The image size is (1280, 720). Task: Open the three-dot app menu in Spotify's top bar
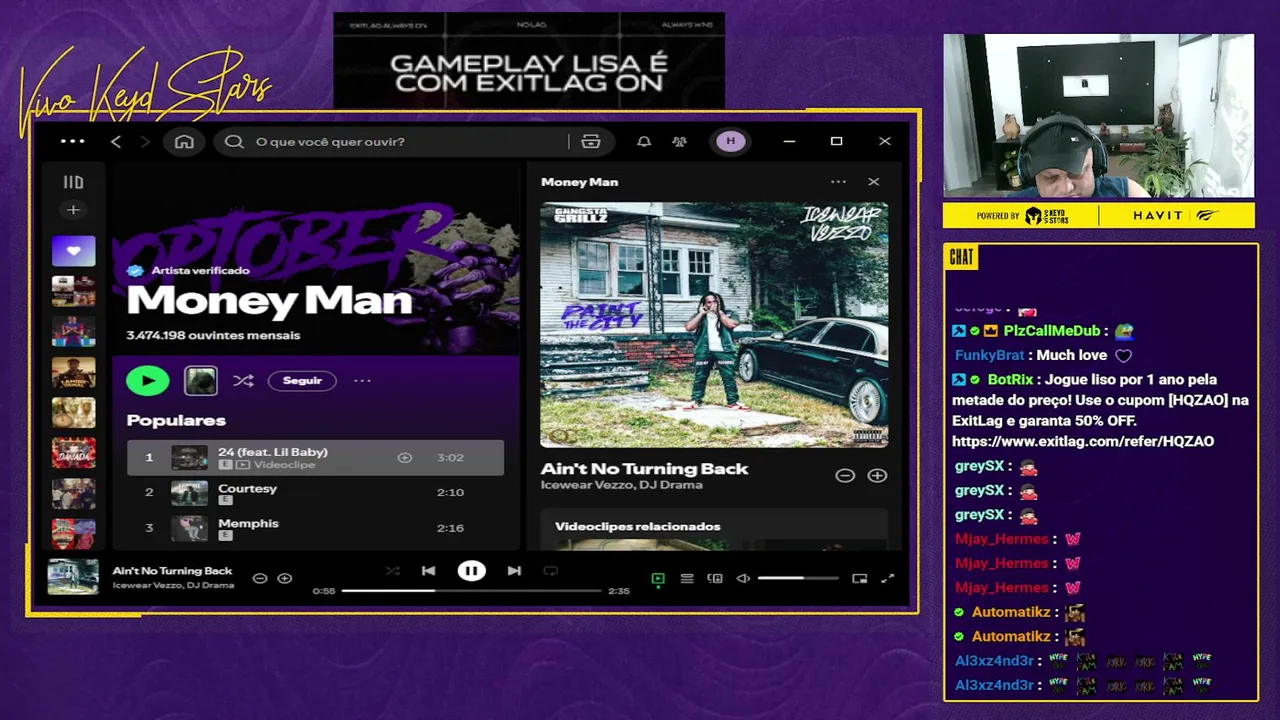coord(72,141)
